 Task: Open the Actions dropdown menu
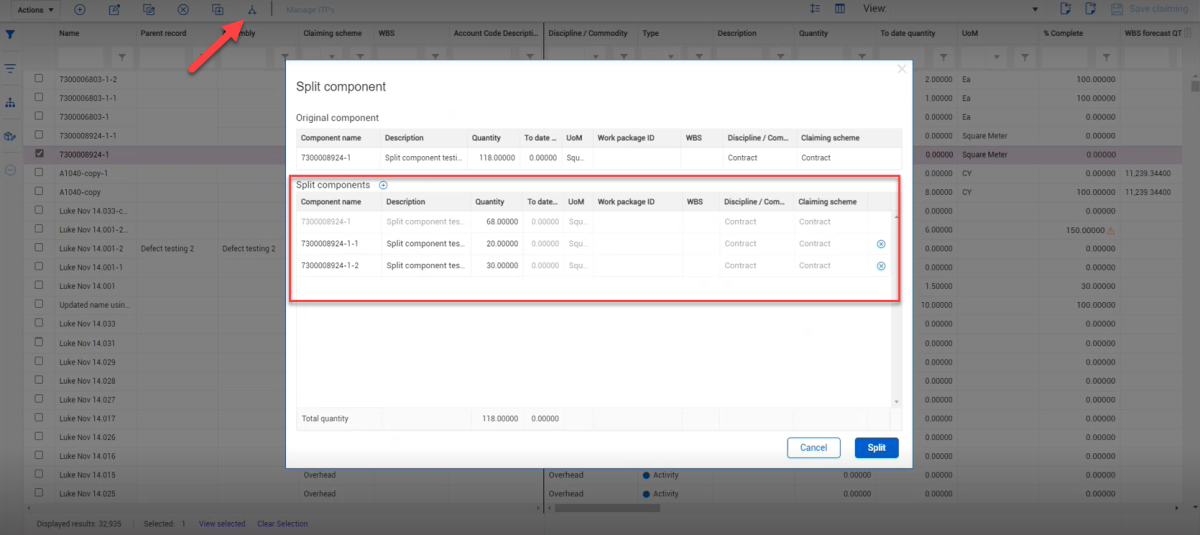point(37,9)
